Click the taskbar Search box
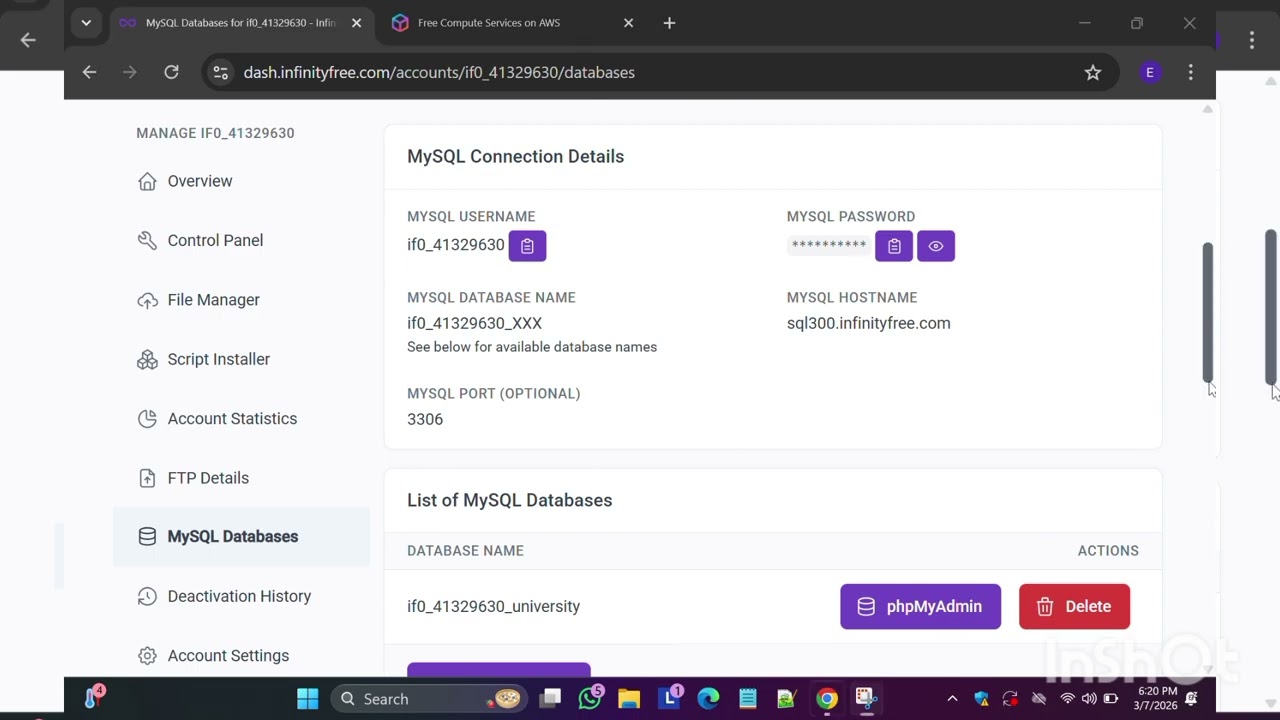 click(x=430, y=699)
